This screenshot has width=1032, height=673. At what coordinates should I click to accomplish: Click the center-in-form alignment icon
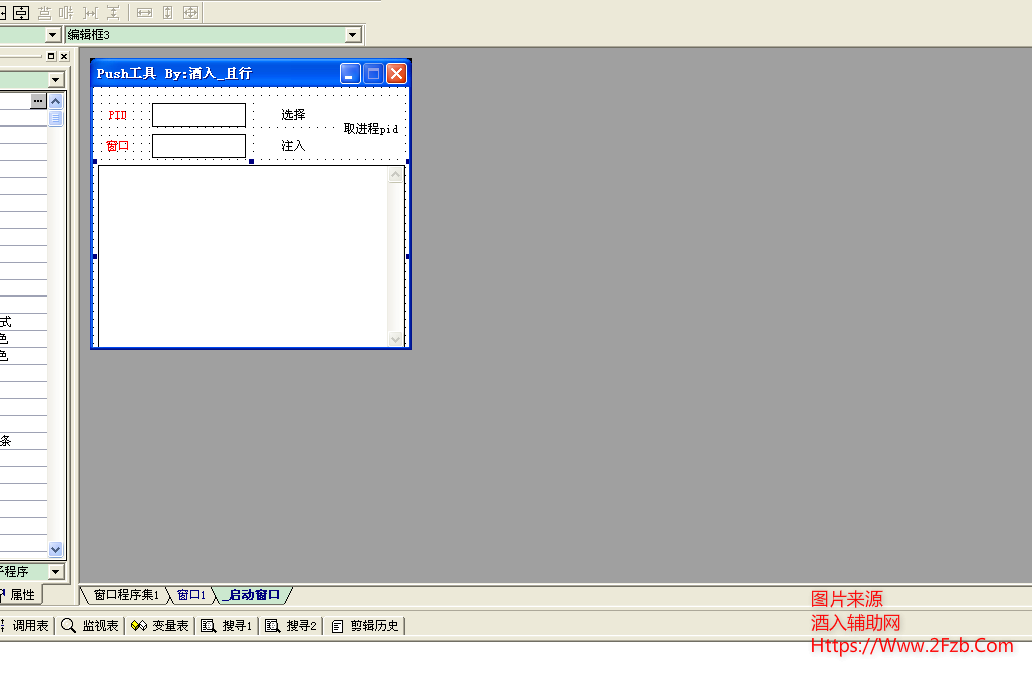pyautogui.click(x=21, y=13)
